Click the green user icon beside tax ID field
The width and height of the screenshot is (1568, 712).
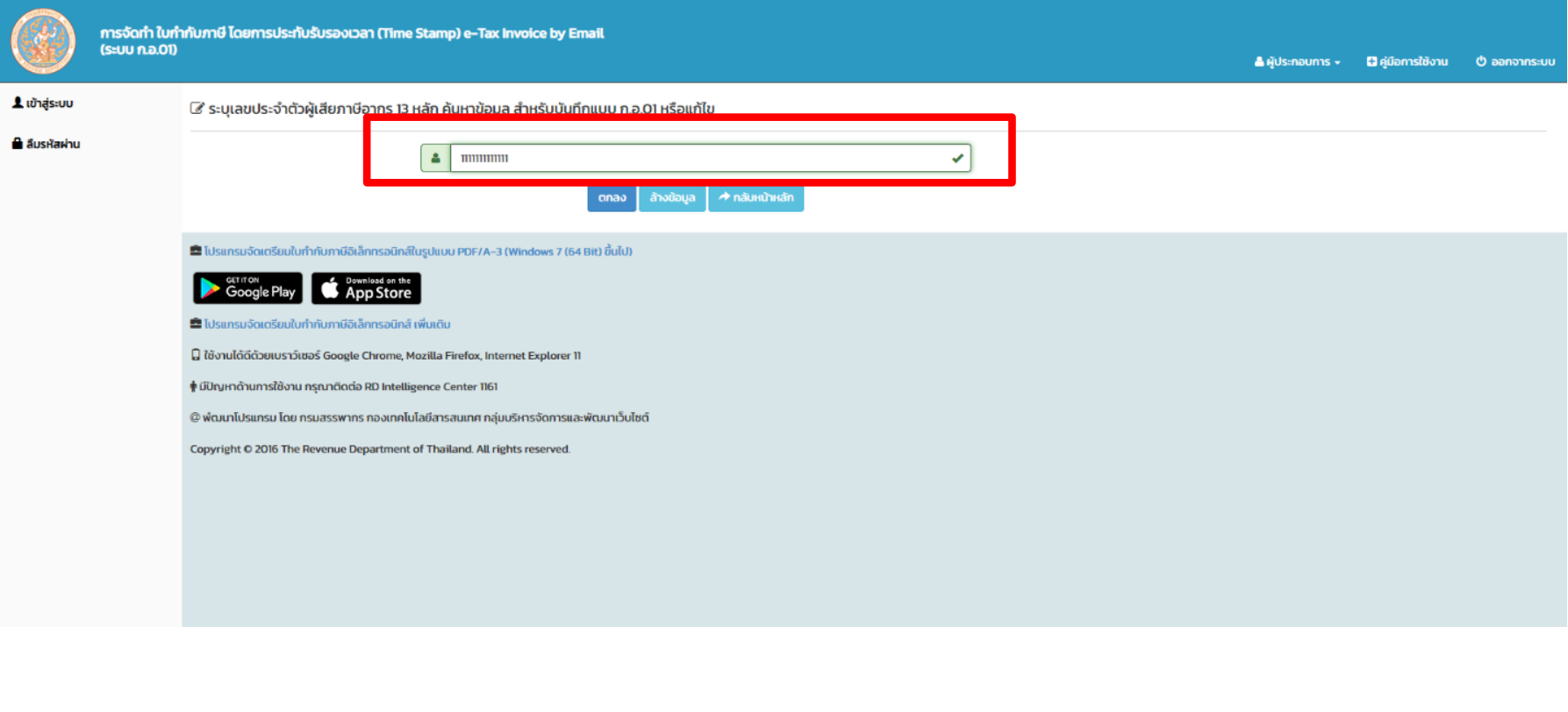point(435,158)
